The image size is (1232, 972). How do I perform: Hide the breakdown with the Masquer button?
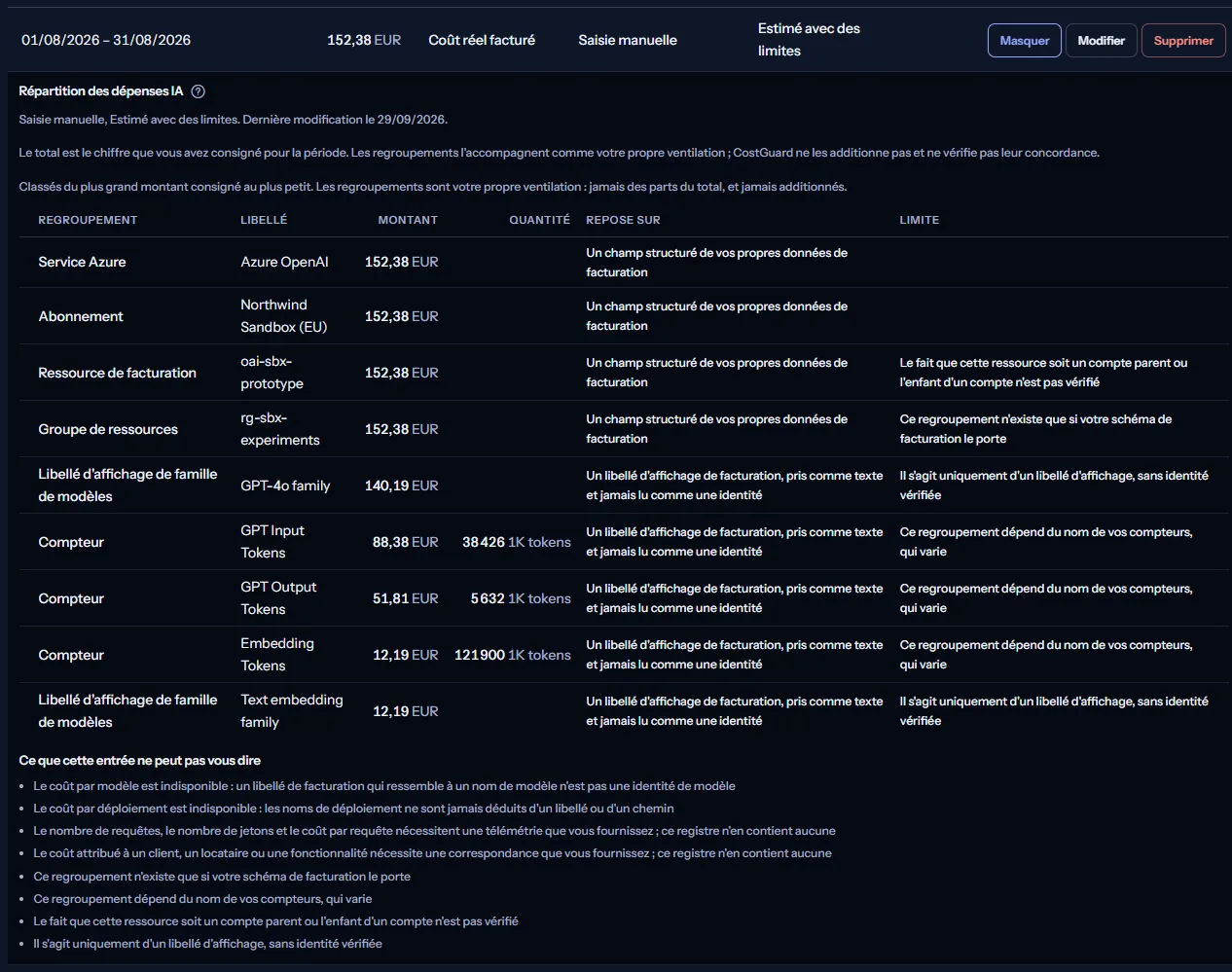(x=1024, y=41)
